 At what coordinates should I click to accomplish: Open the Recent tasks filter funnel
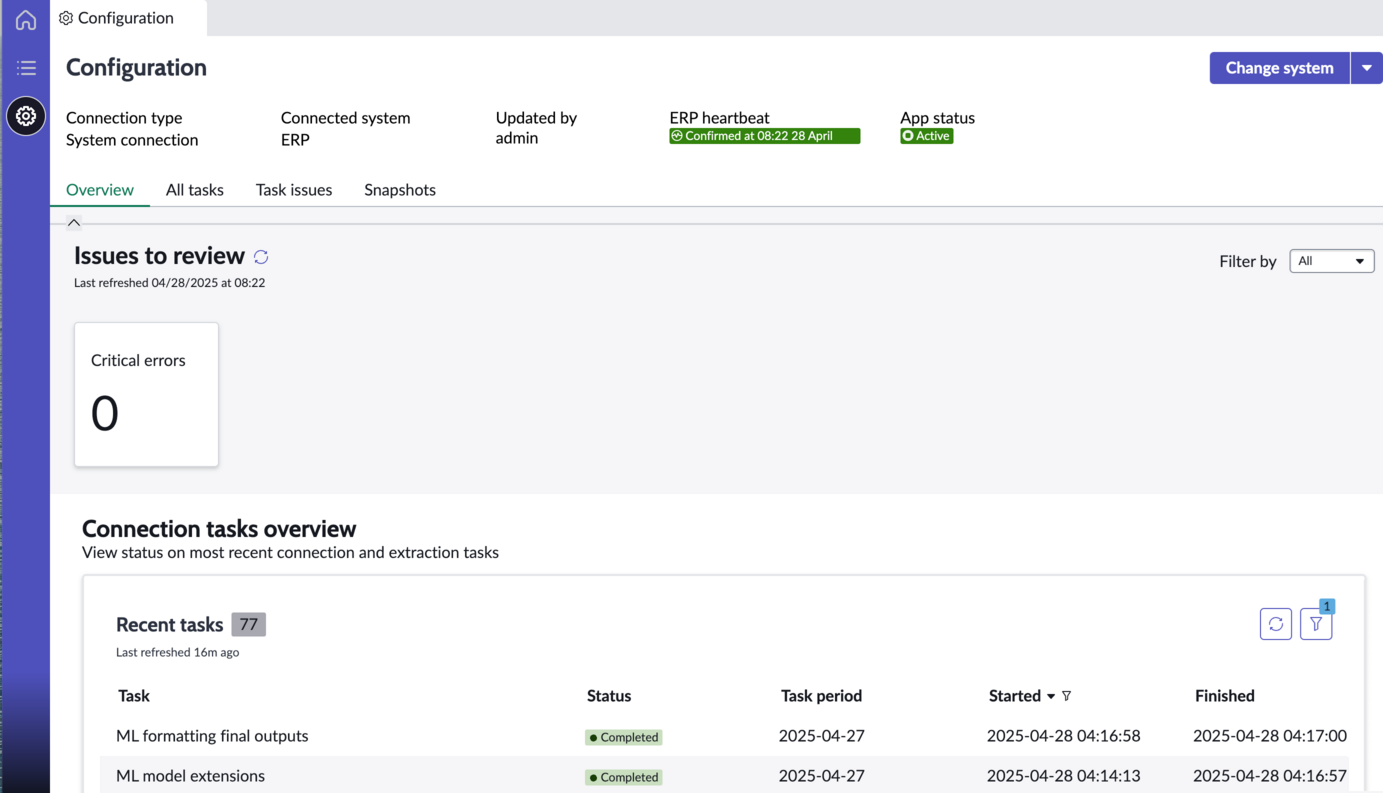(x=1316, y=624)
